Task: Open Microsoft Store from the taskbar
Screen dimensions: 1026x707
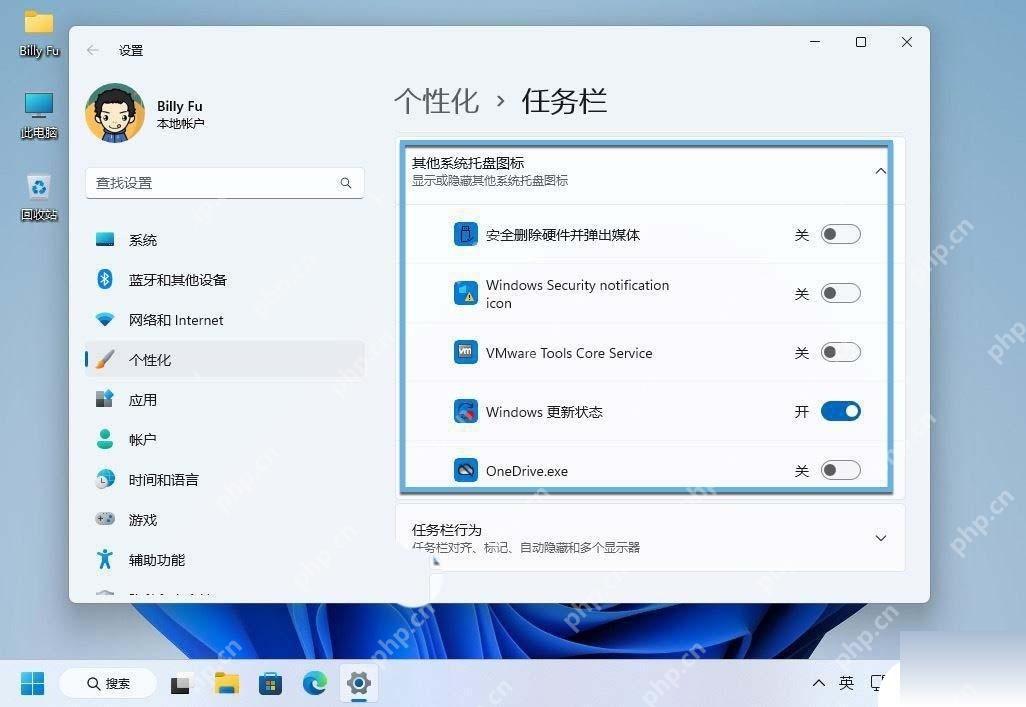Action: [270, 684]
